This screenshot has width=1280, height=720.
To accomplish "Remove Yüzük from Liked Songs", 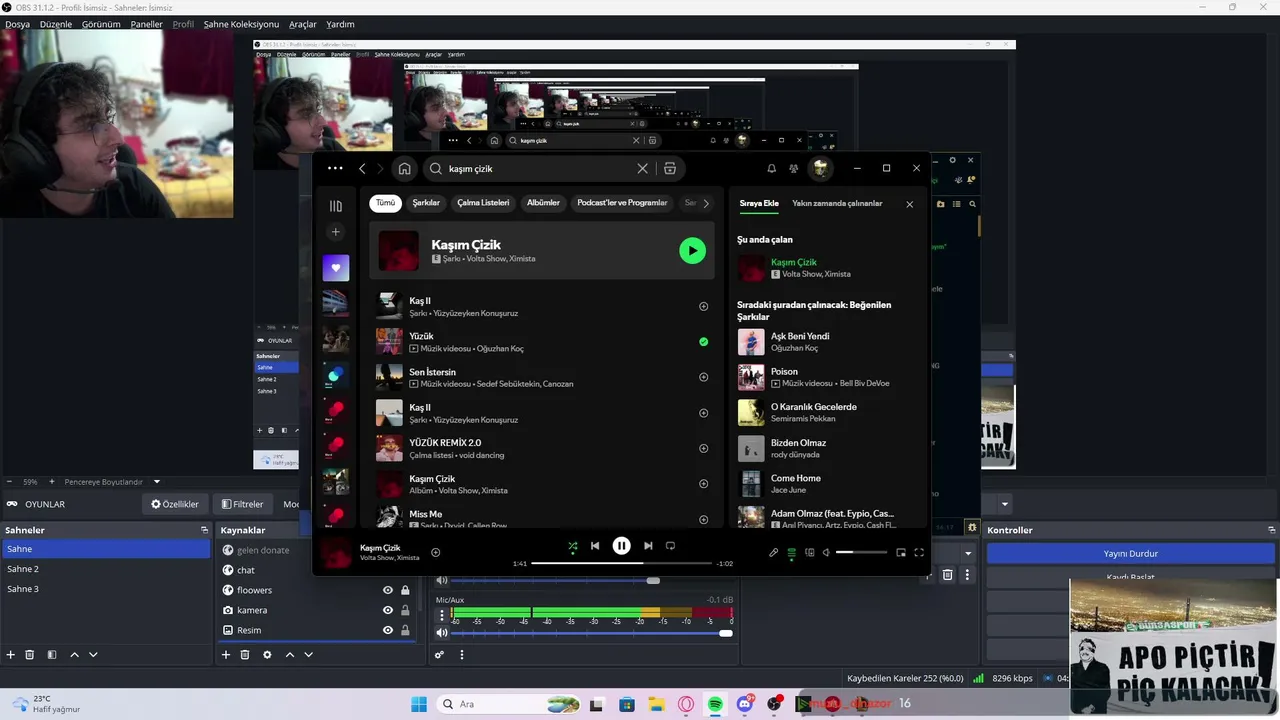I will 703,342.
